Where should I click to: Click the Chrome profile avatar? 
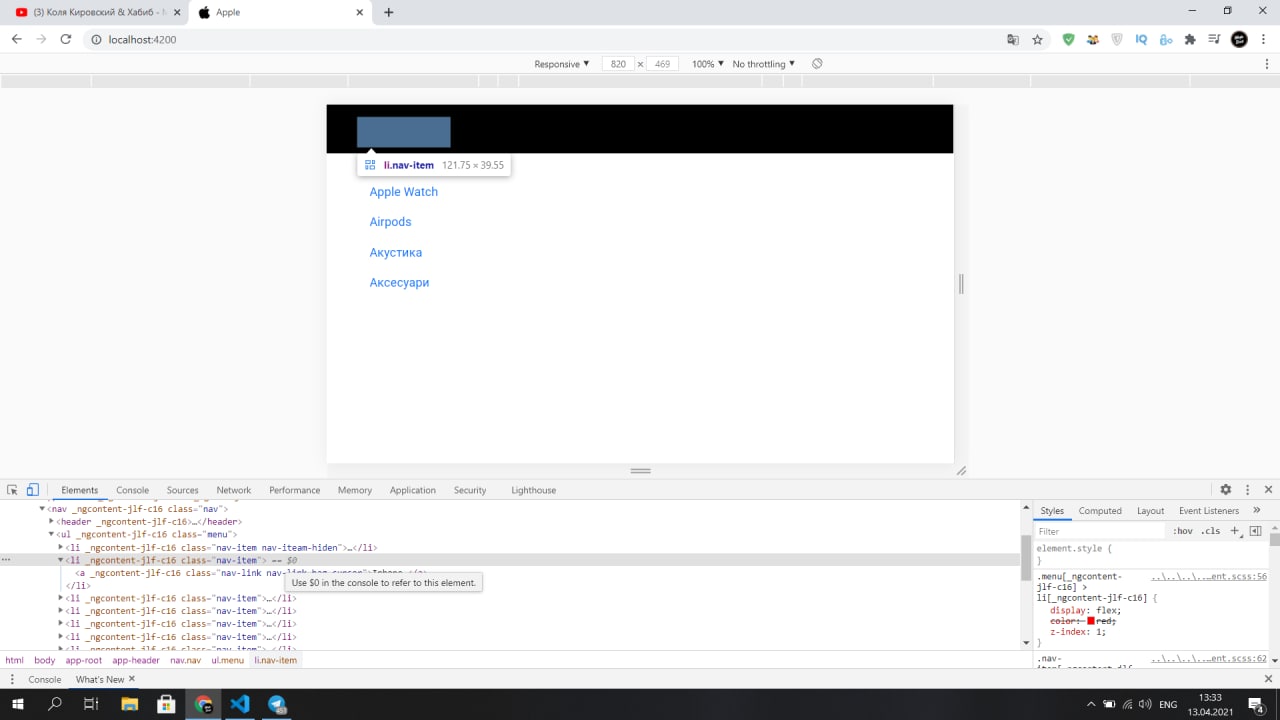click(x=1239, y=40)
